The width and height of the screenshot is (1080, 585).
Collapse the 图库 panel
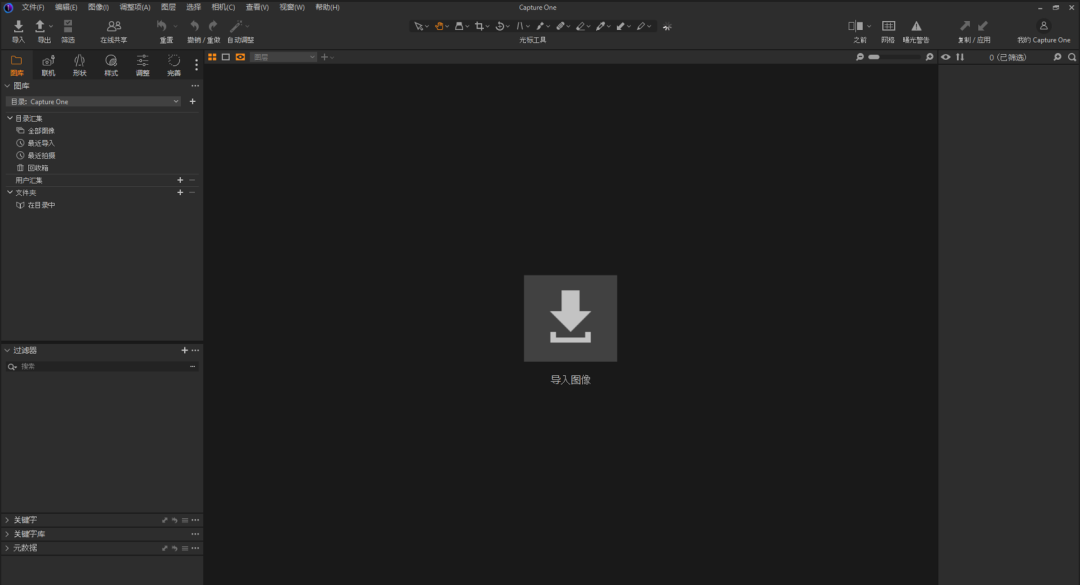[x=8, y=86]
